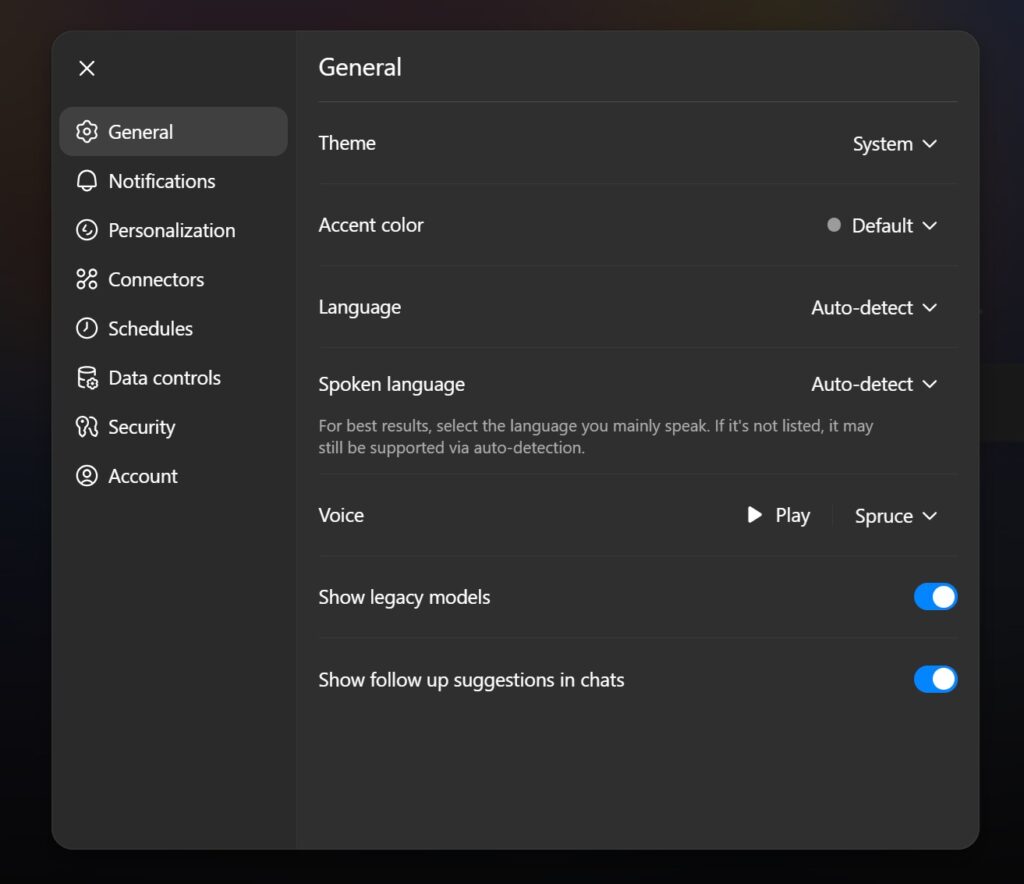Image resolution: width=1024 pixels, height=884 pixels.
Task: Switch to the Data controls section
Action: [x=164, y=378]
